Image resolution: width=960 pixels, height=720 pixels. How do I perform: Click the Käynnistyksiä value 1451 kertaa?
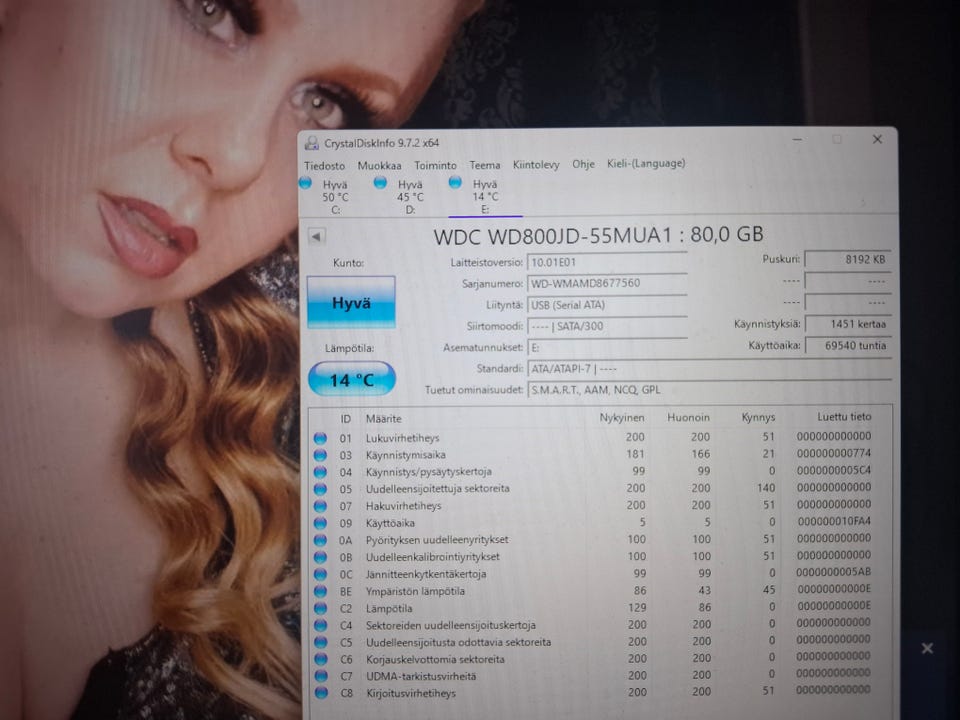848,324
